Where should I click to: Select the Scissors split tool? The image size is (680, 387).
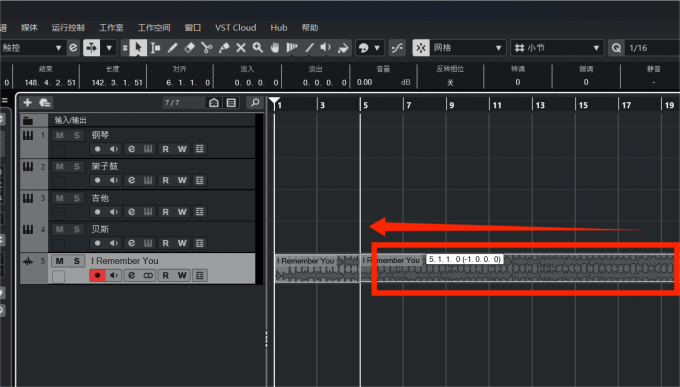207,48
